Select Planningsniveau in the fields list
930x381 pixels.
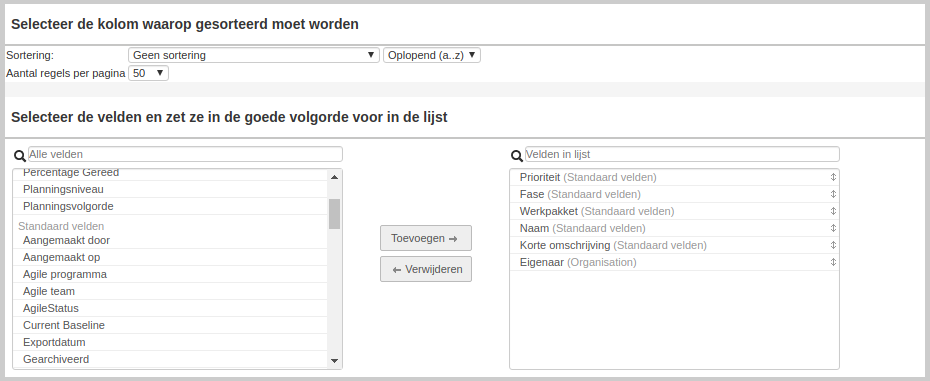[170, 189]
